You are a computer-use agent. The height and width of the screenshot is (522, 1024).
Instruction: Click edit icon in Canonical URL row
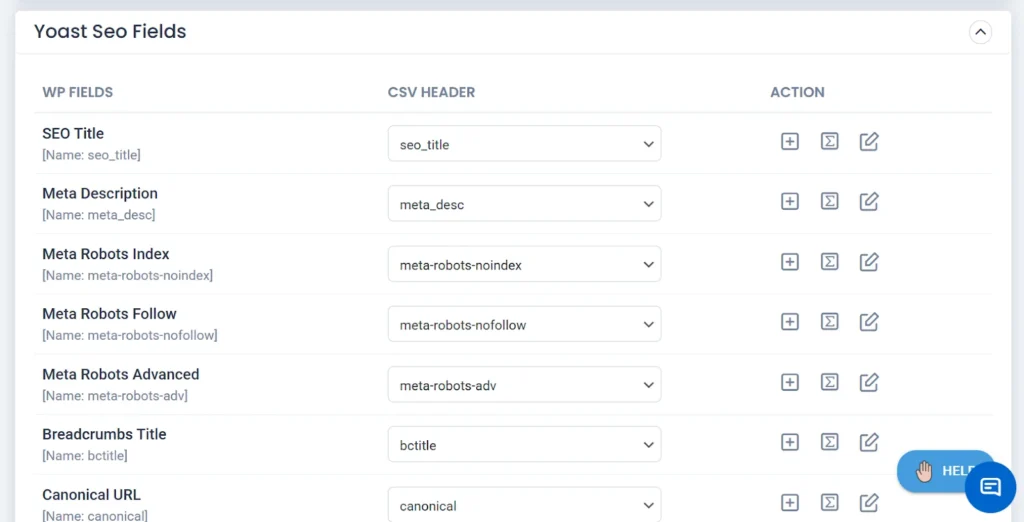[869, 502]
